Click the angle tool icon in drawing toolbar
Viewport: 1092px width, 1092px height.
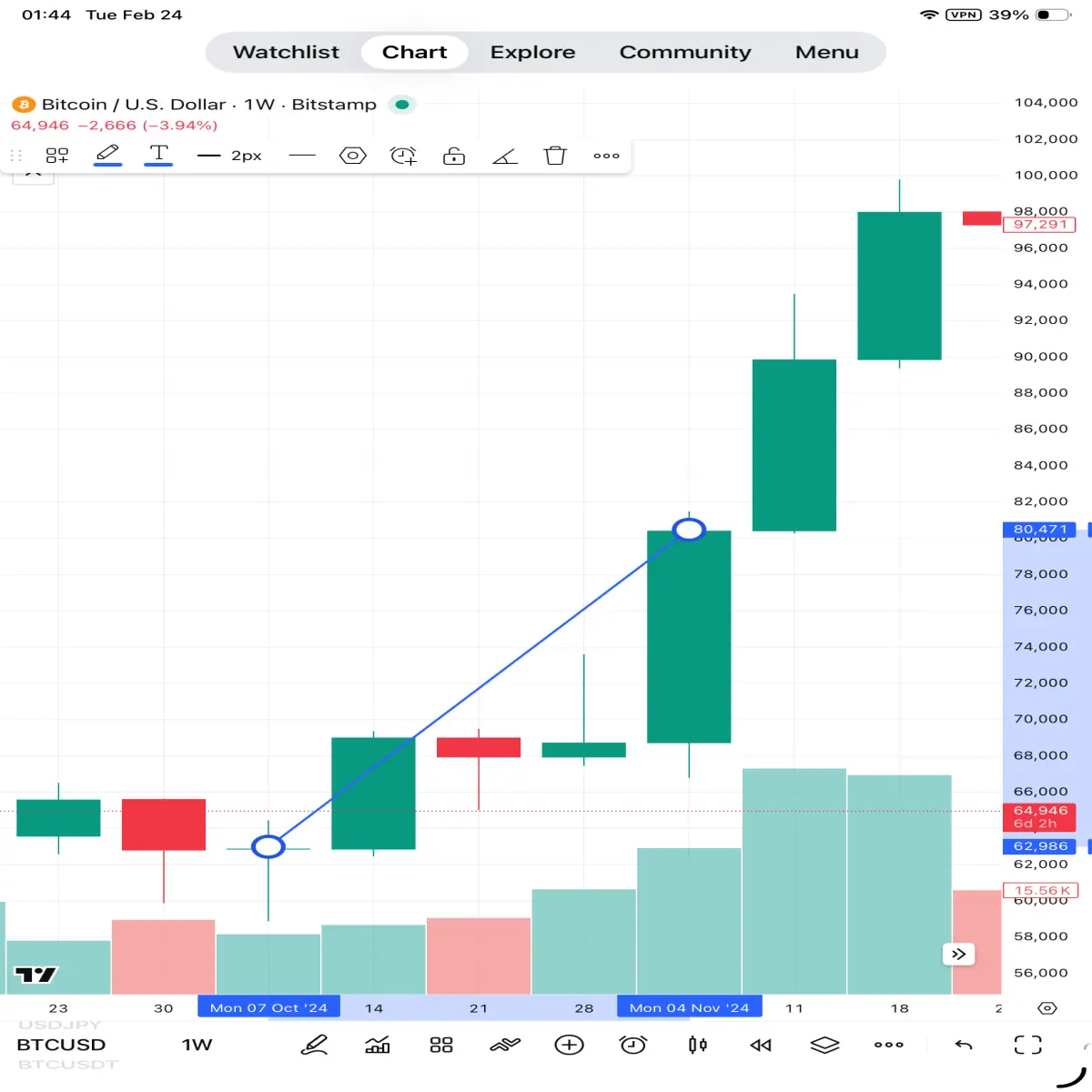pyautogui.click(x=505, y=156)
